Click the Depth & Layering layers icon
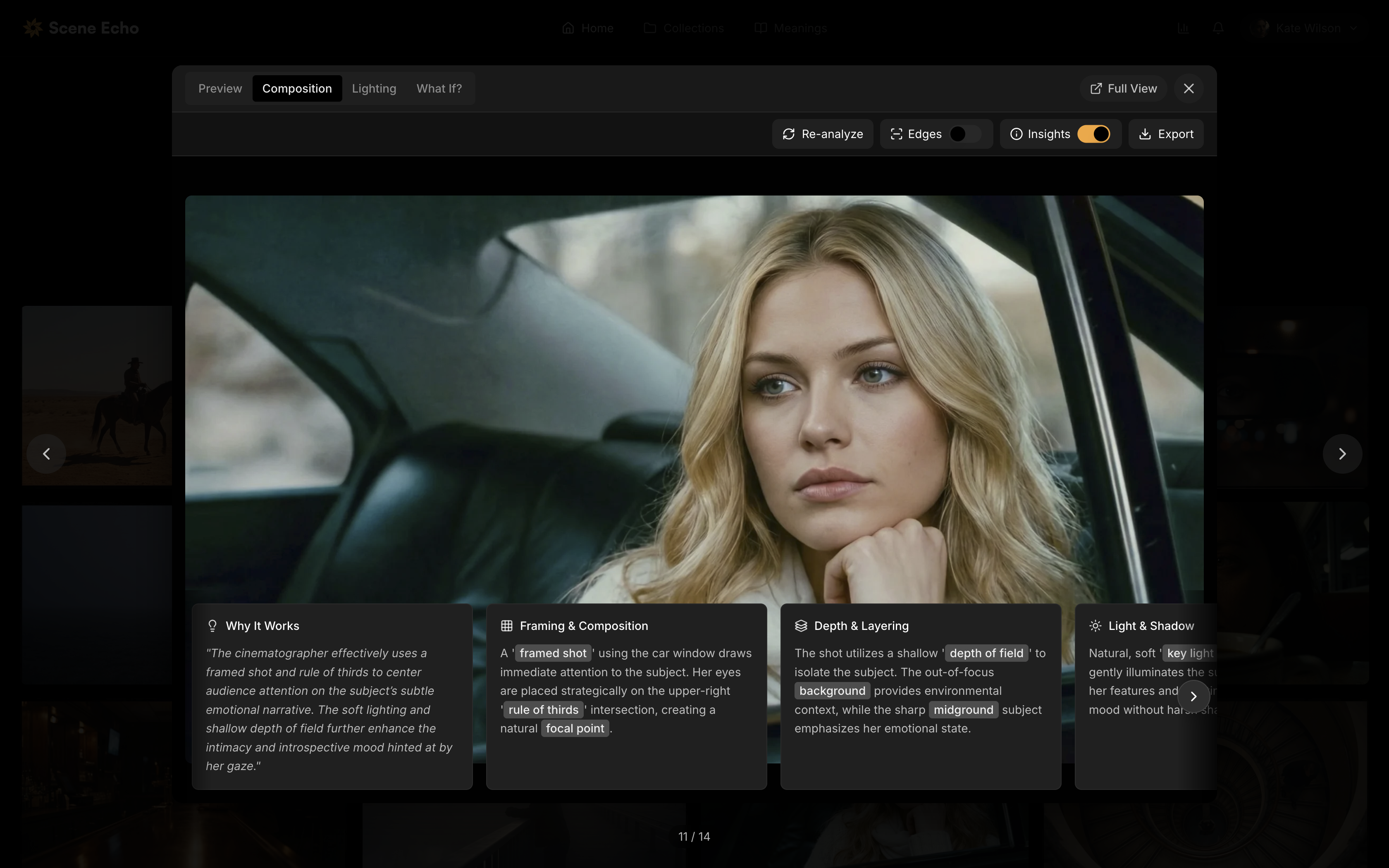 click(801, 626)
